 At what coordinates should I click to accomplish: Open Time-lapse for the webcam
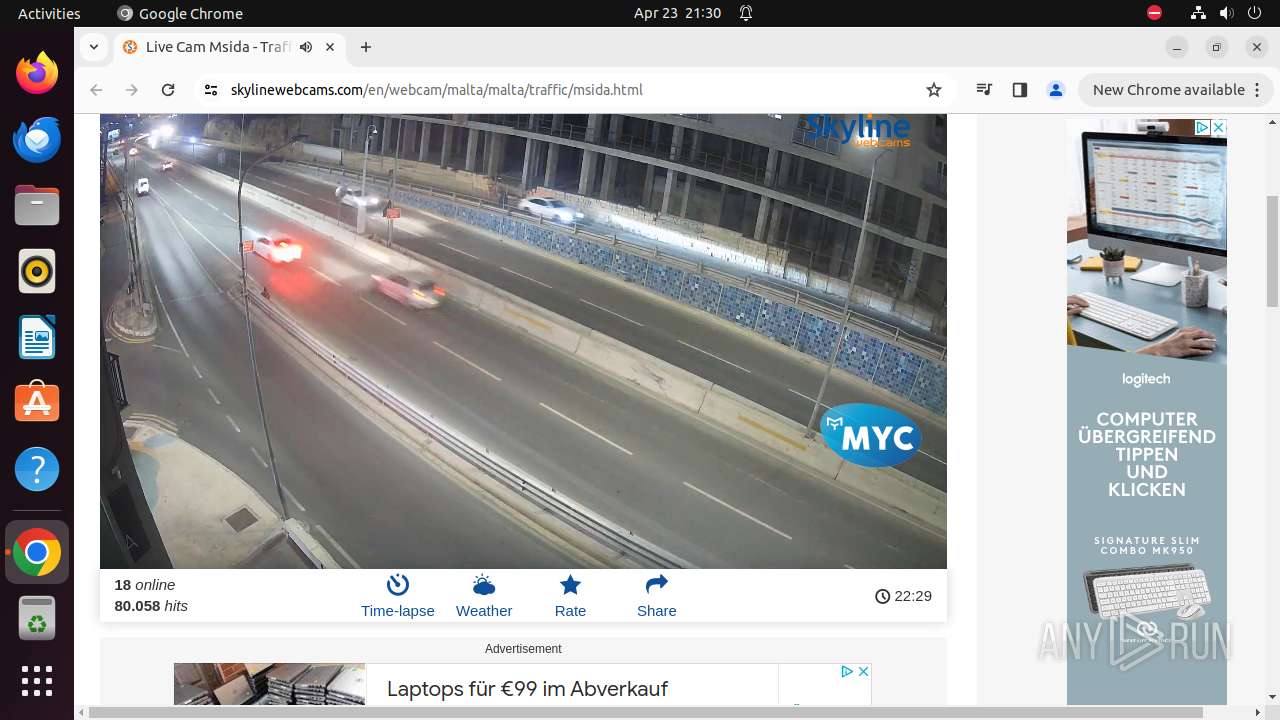coord(398,596)
